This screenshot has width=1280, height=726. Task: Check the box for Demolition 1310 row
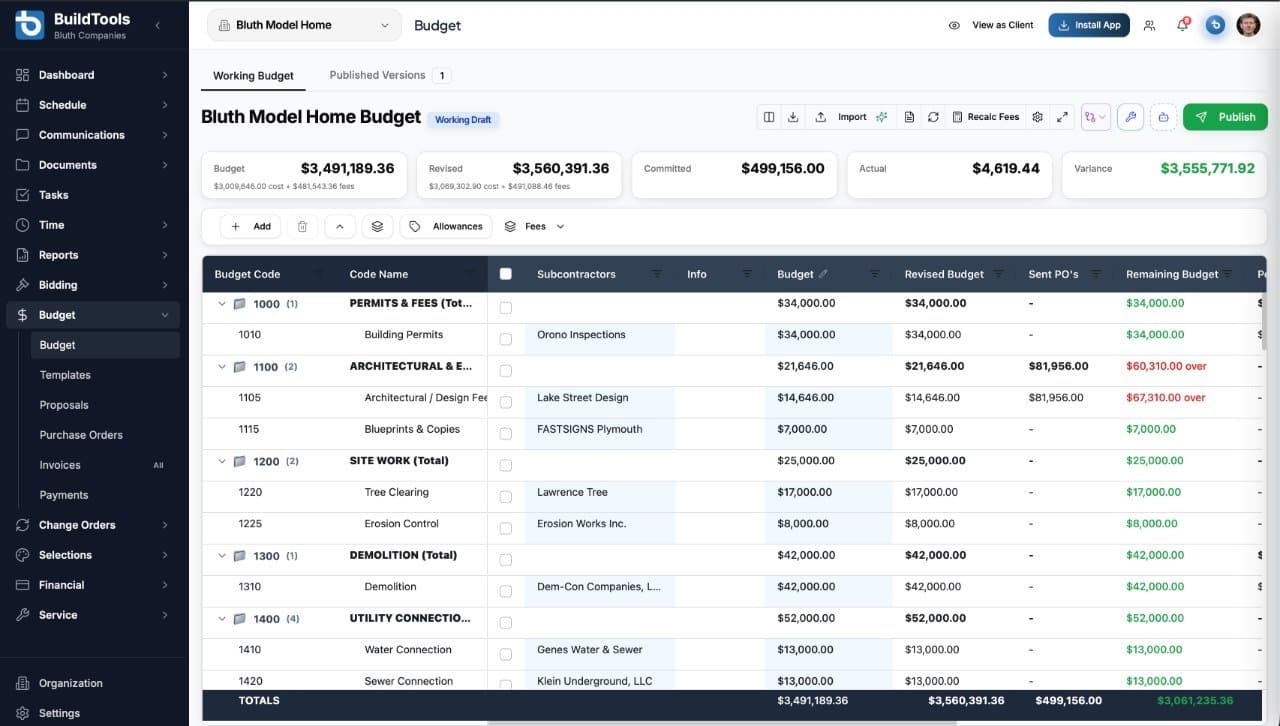(505, 591)
